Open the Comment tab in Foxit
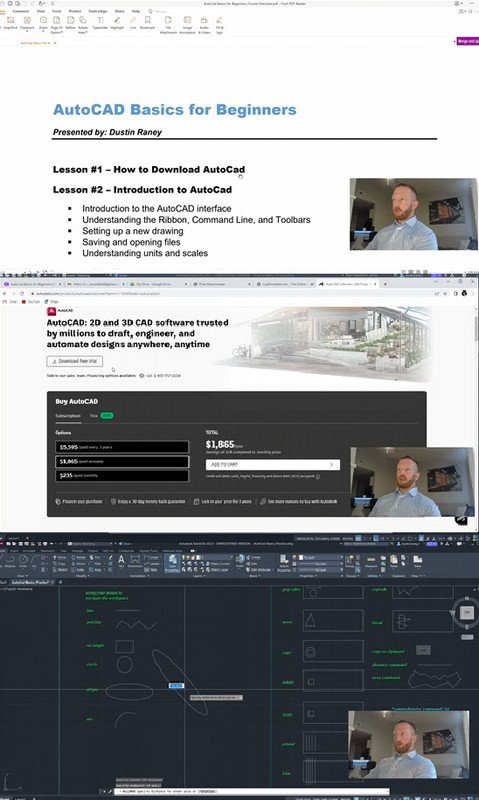Screen dimensions: 479x800 pyautogui.click(x=21, y=11)
